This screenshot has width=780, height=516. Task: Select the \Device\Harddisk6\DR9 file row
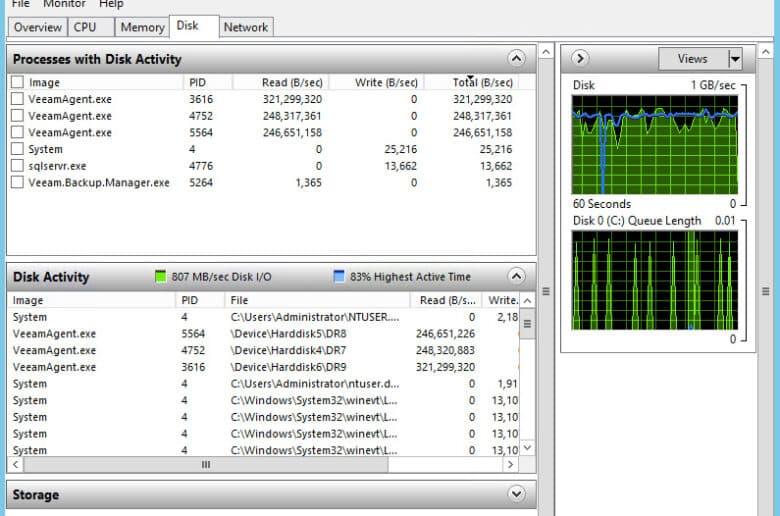[264, 367]
